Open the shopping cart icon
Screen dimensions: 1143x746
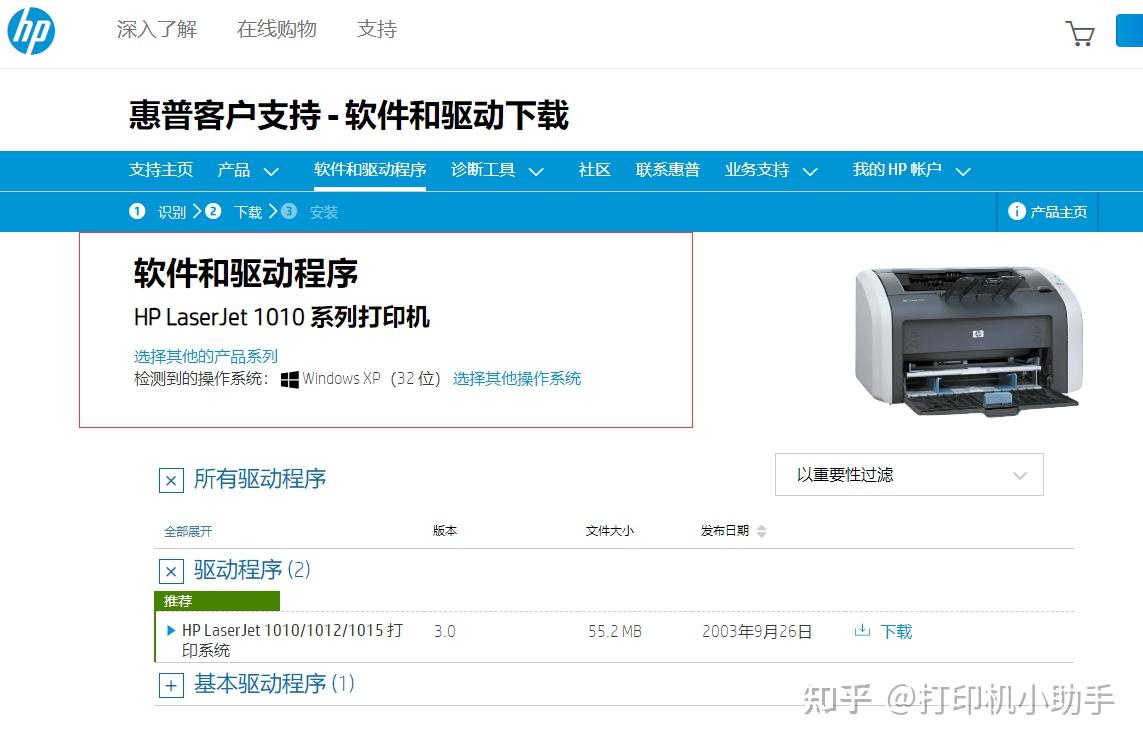tap(1080, 31)
